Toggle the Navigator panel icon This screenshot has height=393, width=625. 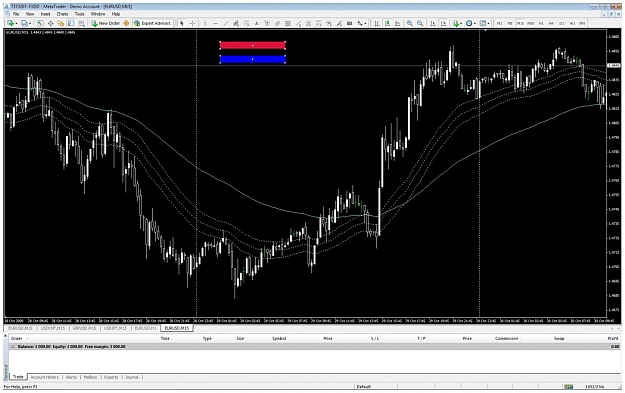pos(60,23)
